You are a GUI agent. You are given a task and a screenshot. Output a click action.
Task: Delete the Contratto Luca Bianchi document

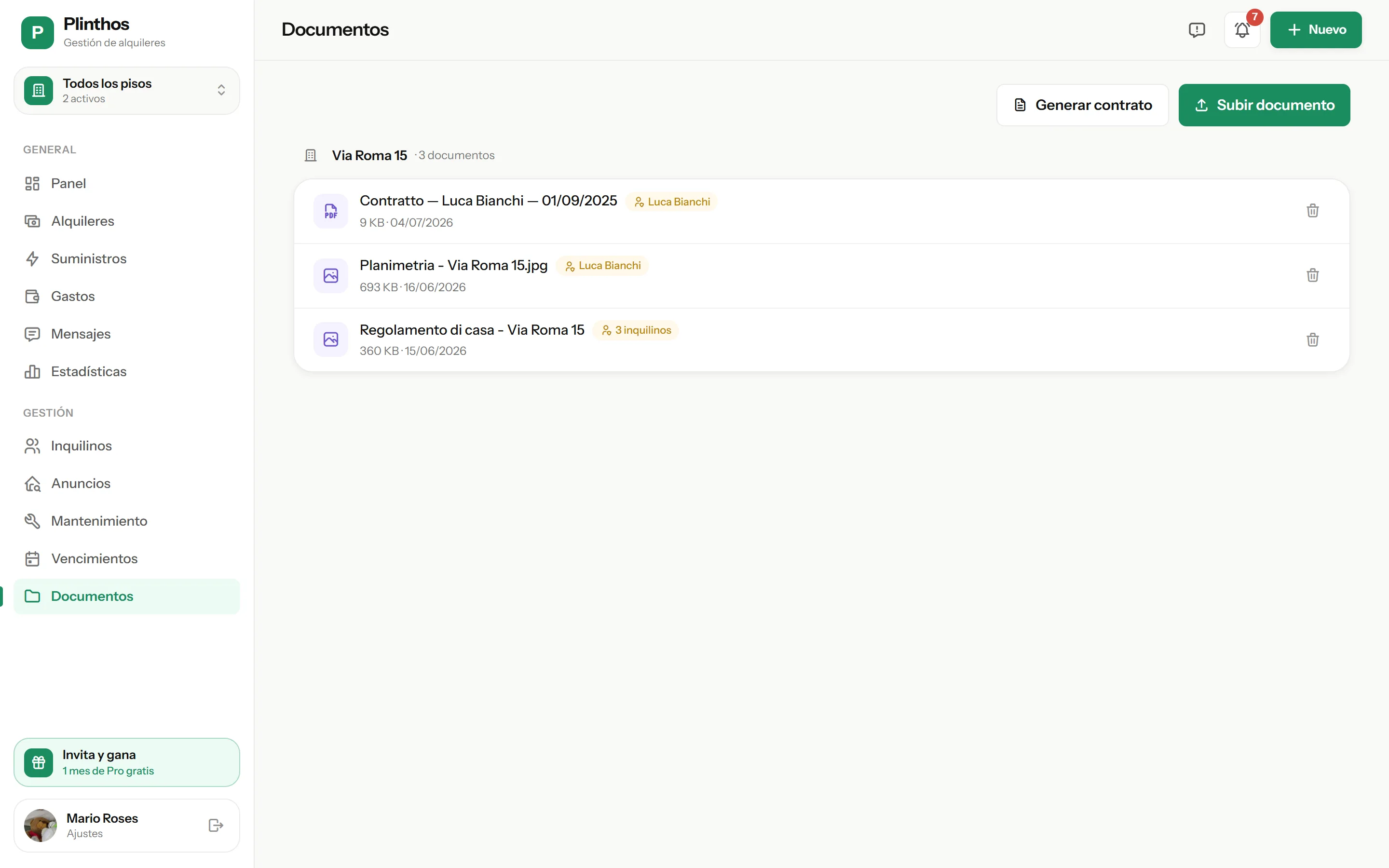tap(1313, 211)
